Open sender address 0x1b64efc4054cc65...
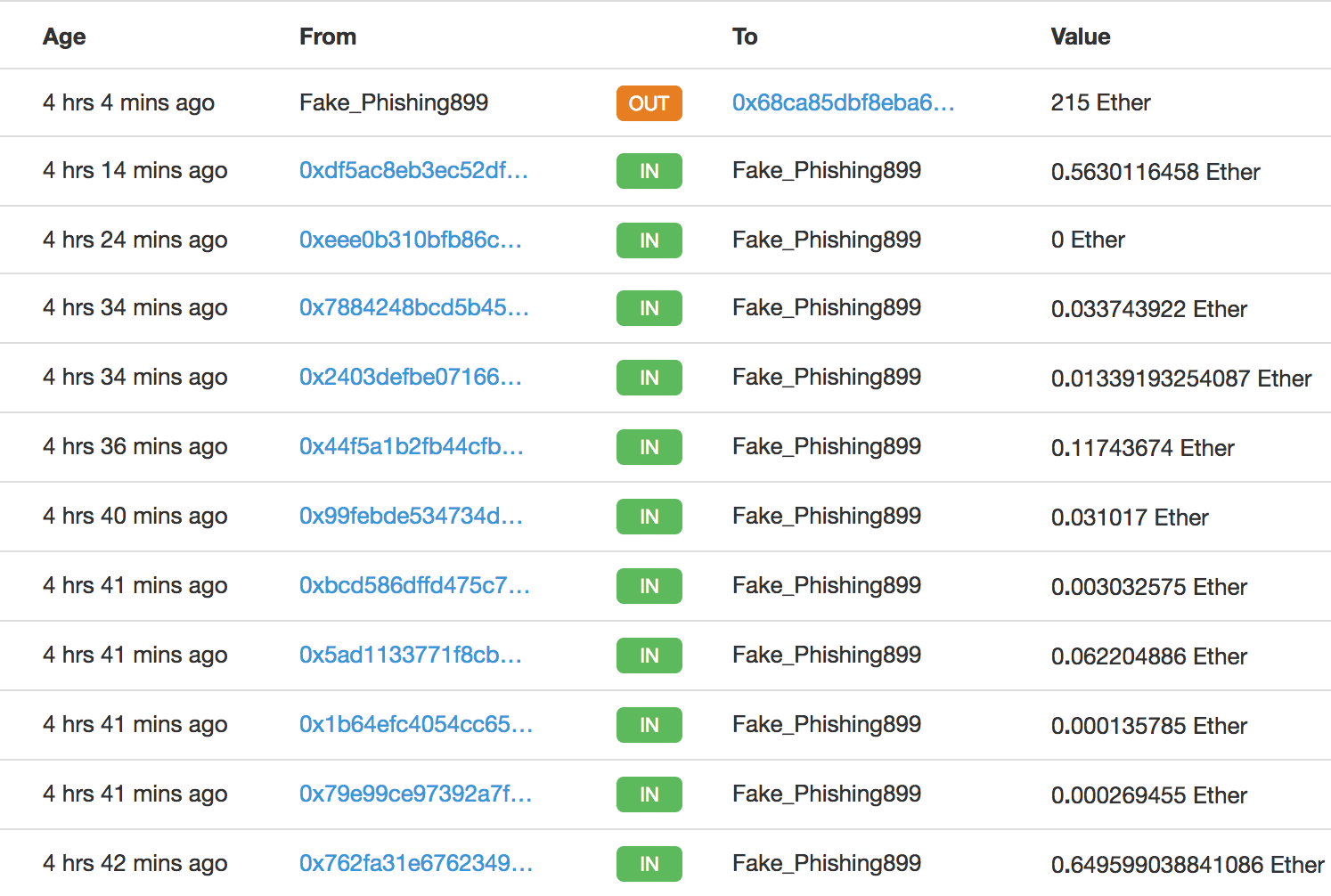Viewport: 1331px width, 896px height. 416,724
